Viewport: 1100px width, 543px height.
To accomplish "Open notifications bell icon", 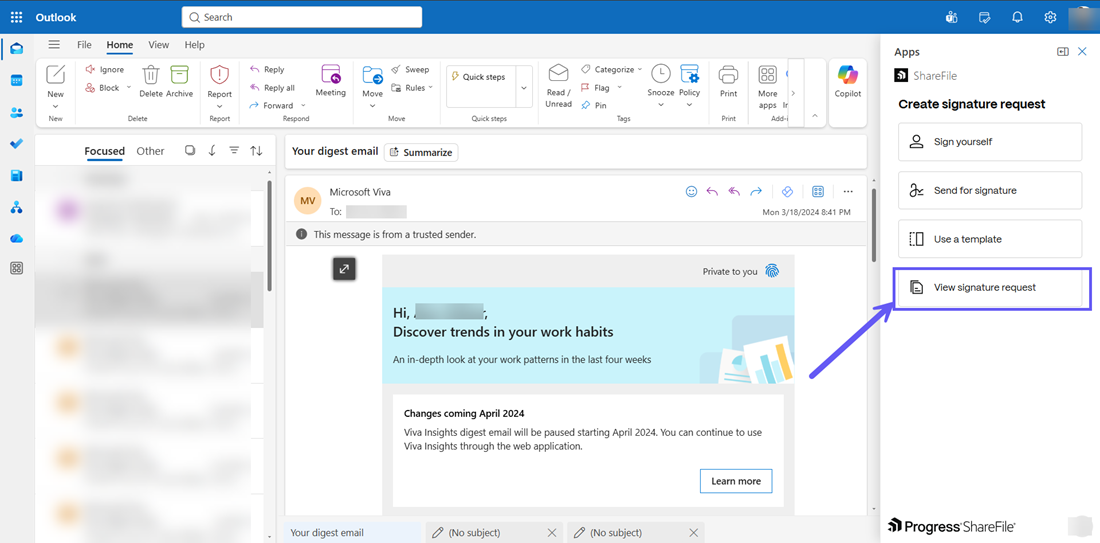I will click(x=1017, y=17).
